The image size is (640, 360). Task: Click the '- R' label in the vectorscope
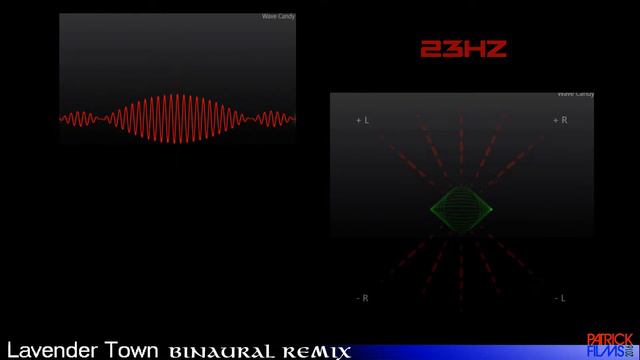pos(362,298)
